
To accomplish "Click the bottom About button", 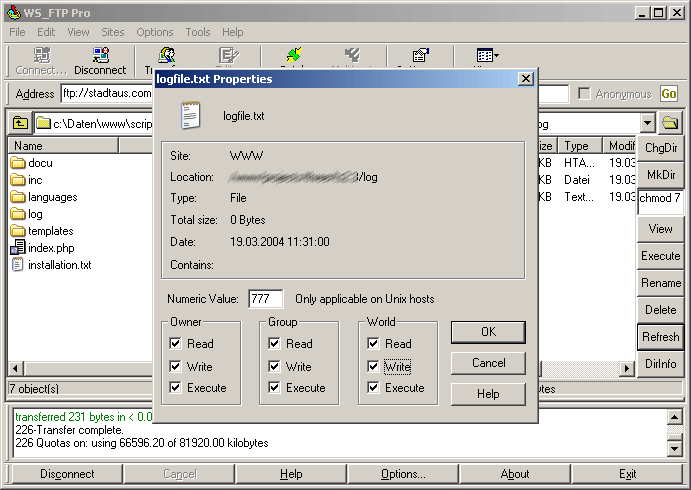I will point(515,474).
